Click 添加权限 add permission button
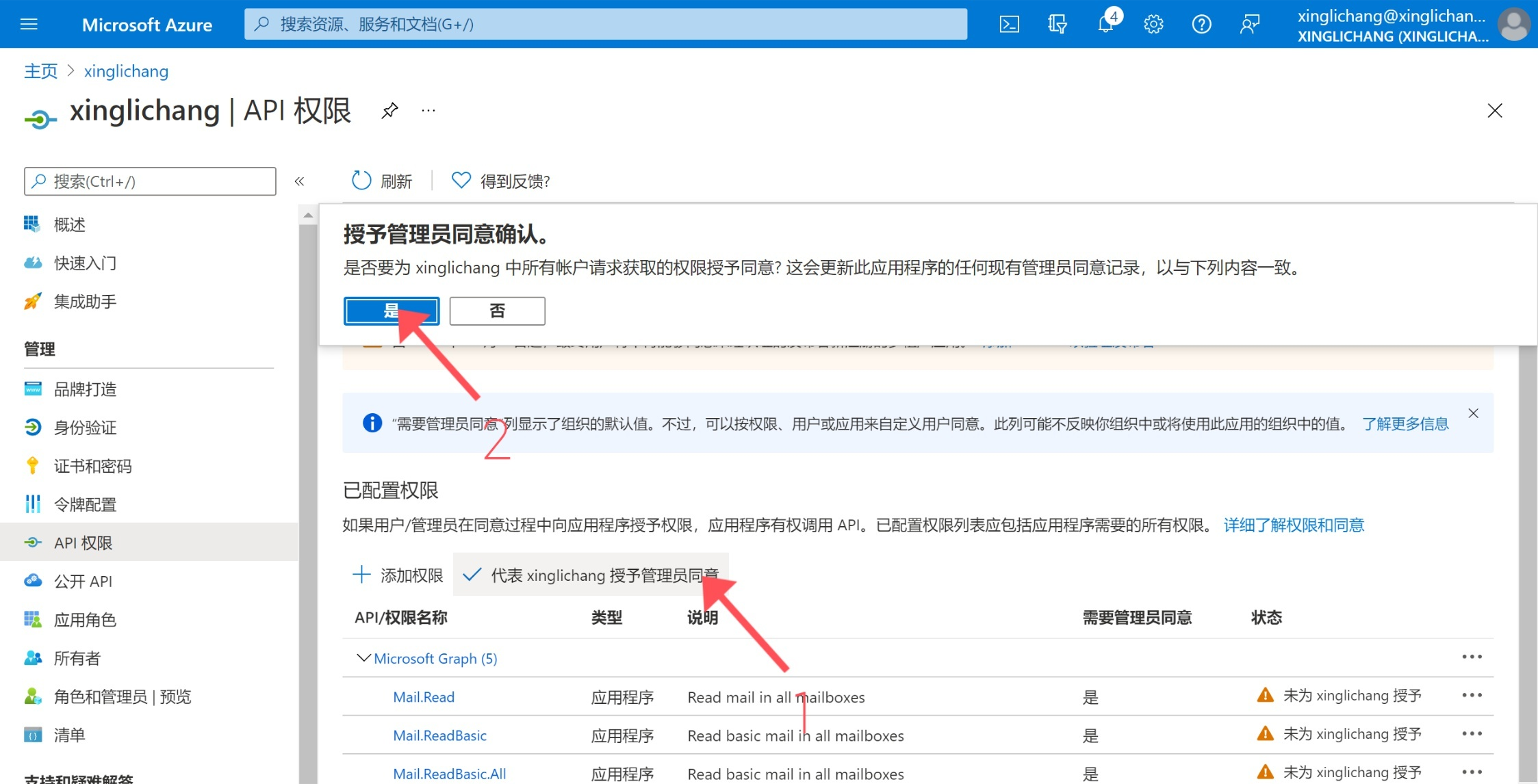Screen dimensions: 1538x784 [398, 575]
